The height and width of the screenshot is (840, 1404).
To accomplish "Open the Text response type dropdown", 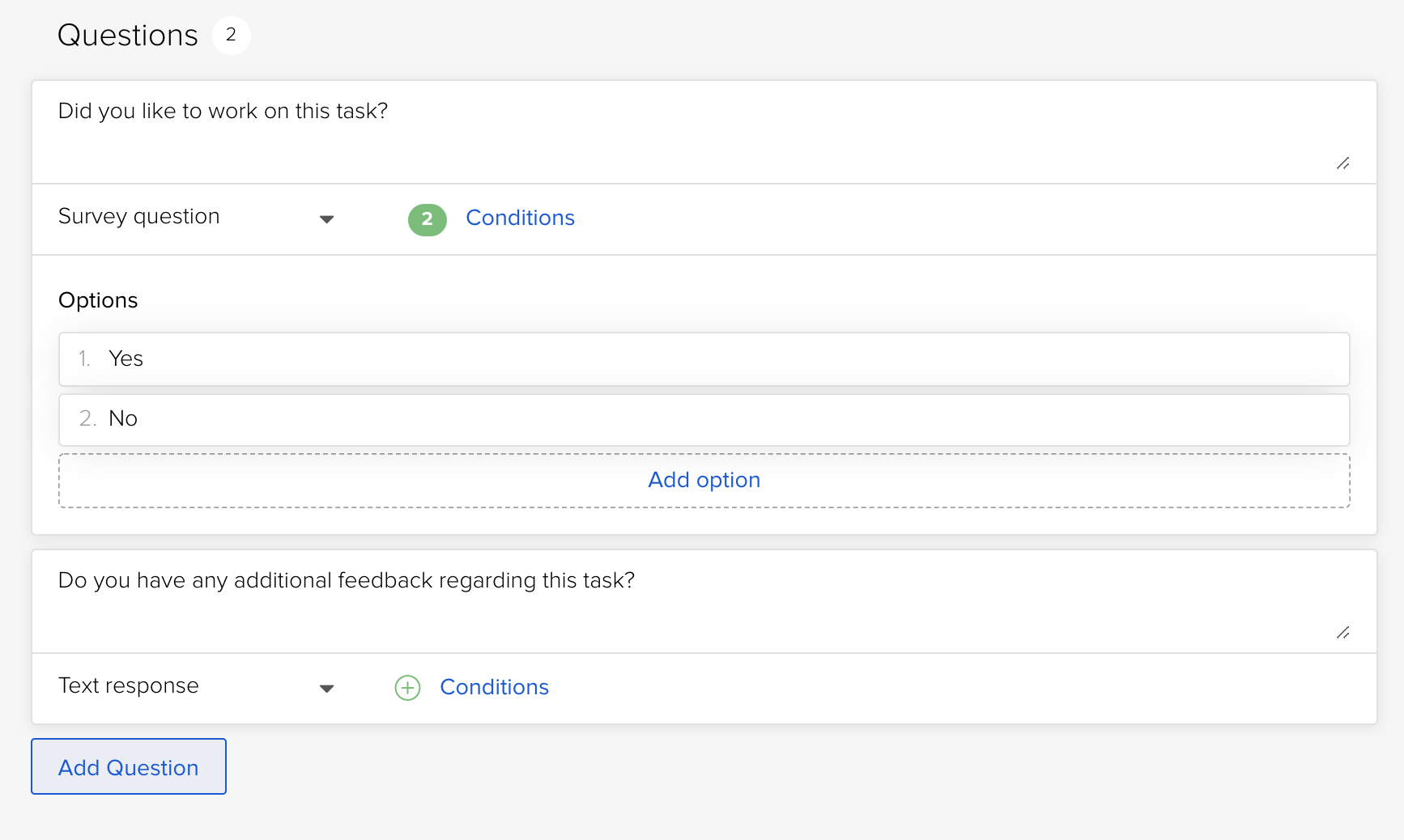I will click(194, 687).
